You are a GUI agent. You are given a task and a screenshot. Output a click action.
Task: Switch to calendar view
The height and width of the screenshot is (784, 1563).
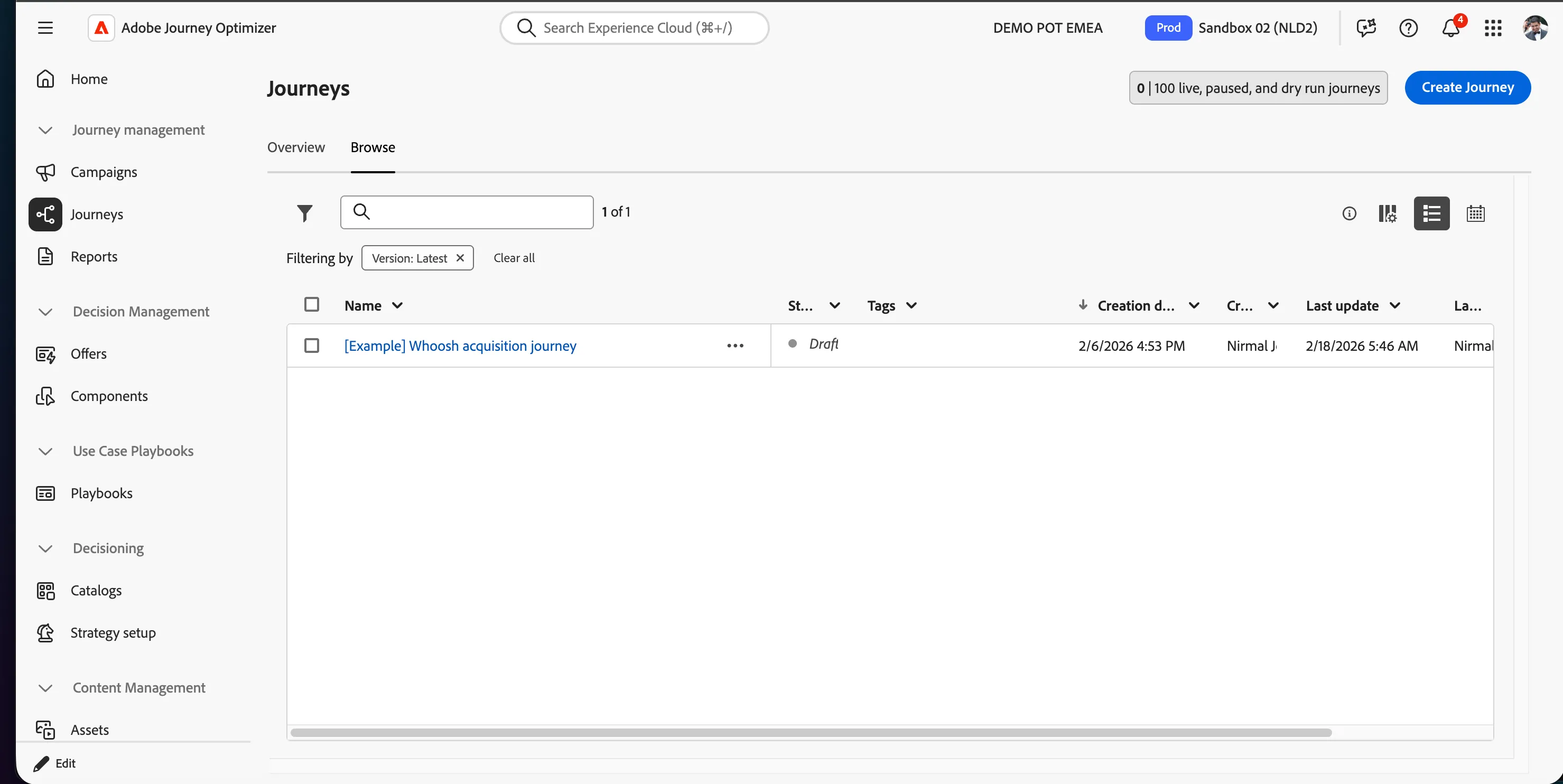[1476, 213]
